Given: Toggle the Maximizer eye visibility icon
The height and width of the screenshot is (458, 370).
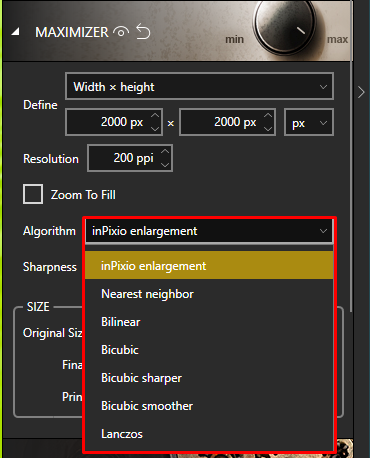Looking at the screenshot, I should (x=121, y=32).
